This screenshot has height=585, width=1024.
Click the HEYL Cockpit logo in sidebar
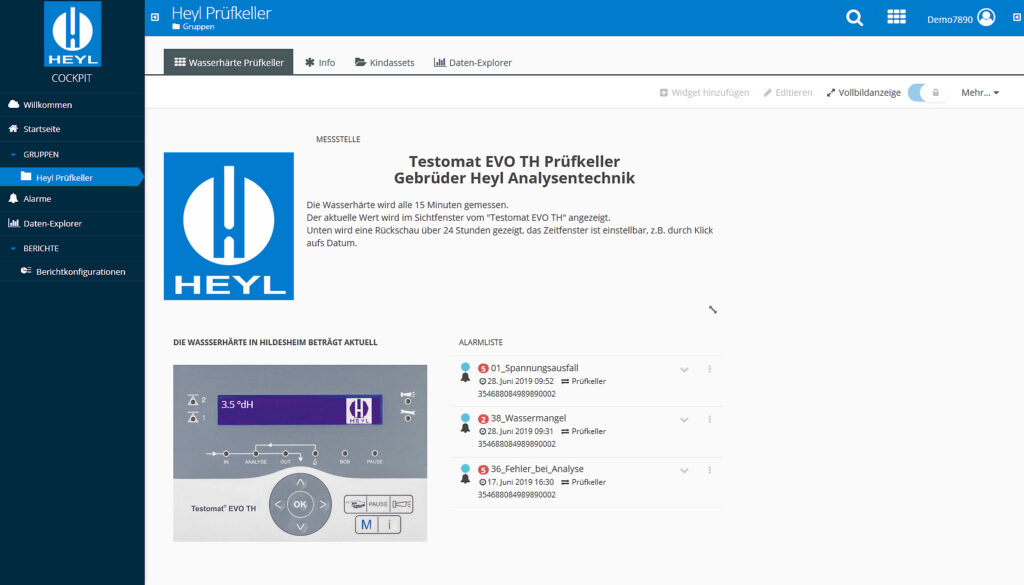(72, 34)
